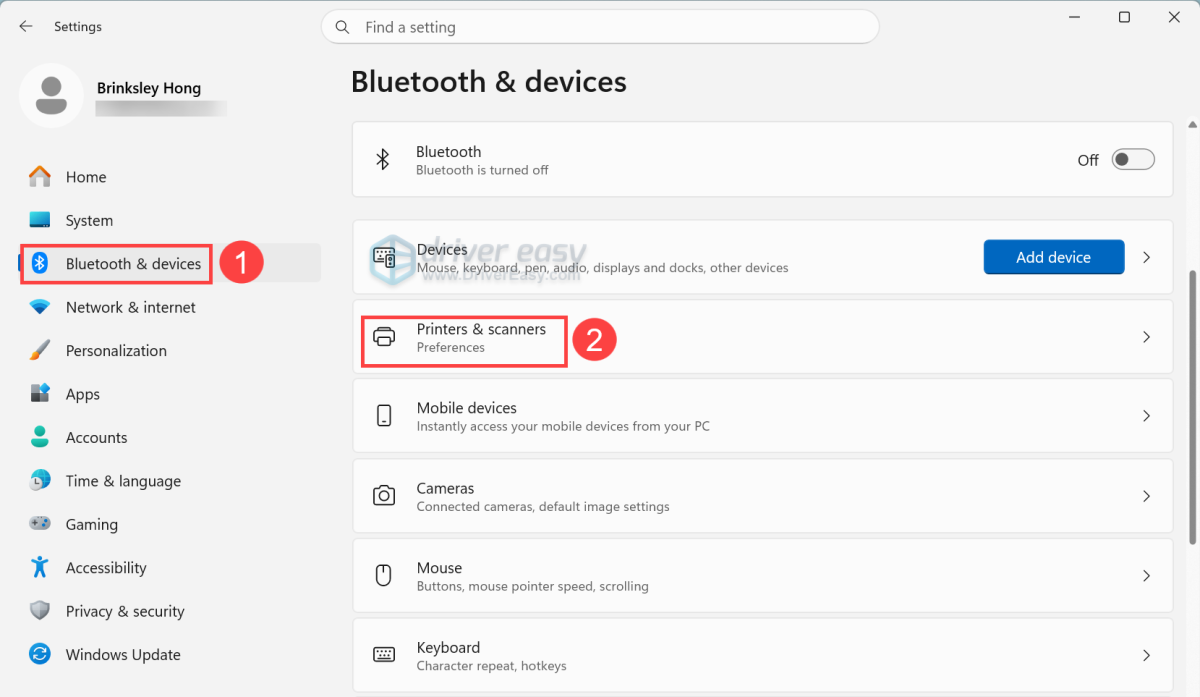This screenshot has height=697, width=1200.
Task: Select Bluetooth & devices in sidebar
Action: [170, 264]
